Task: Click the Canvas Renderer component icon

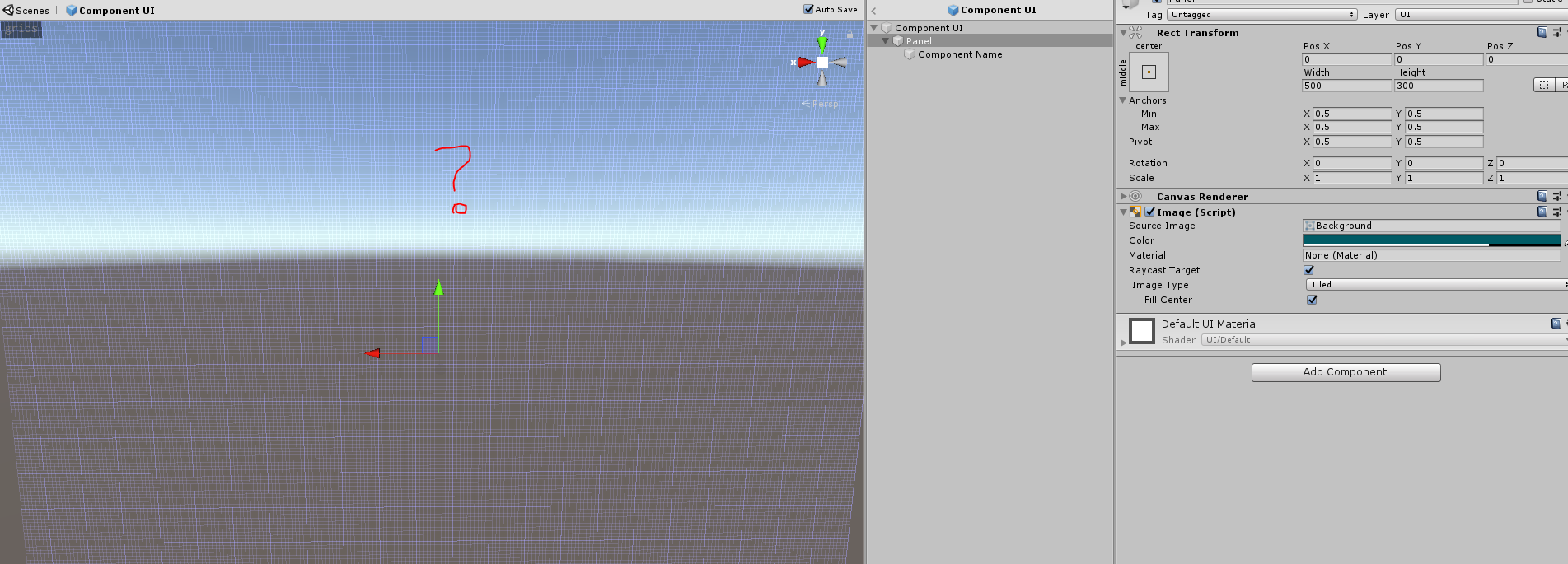Action: [1135, 196]
